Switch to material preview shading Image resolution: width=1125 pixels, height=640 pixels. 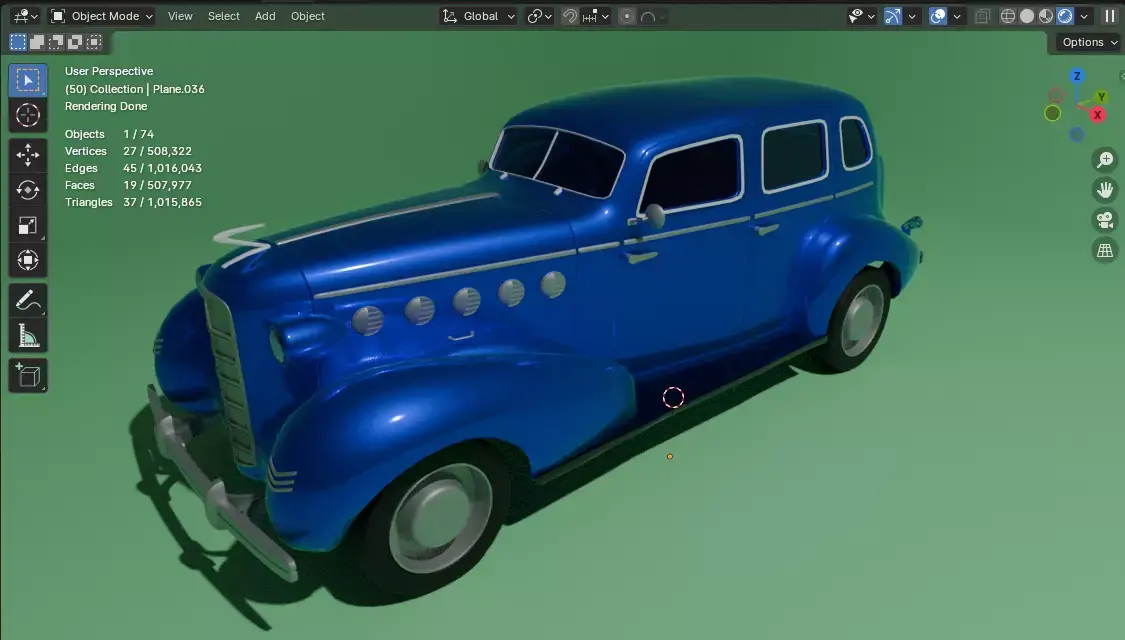pos(1046,16)
